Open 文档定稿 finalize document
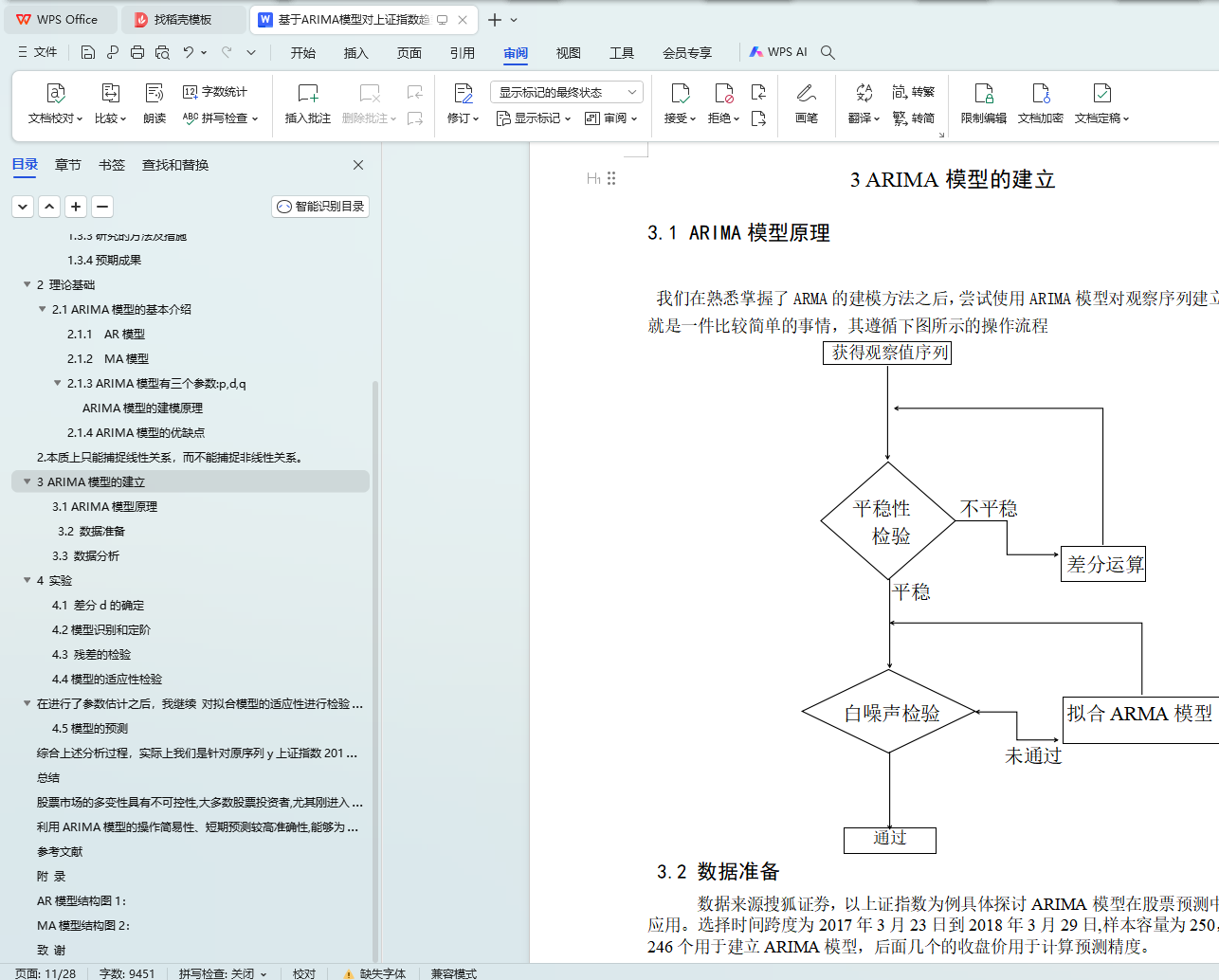The height and width of the screenshot is (980, 1219). click(1101, 104)
